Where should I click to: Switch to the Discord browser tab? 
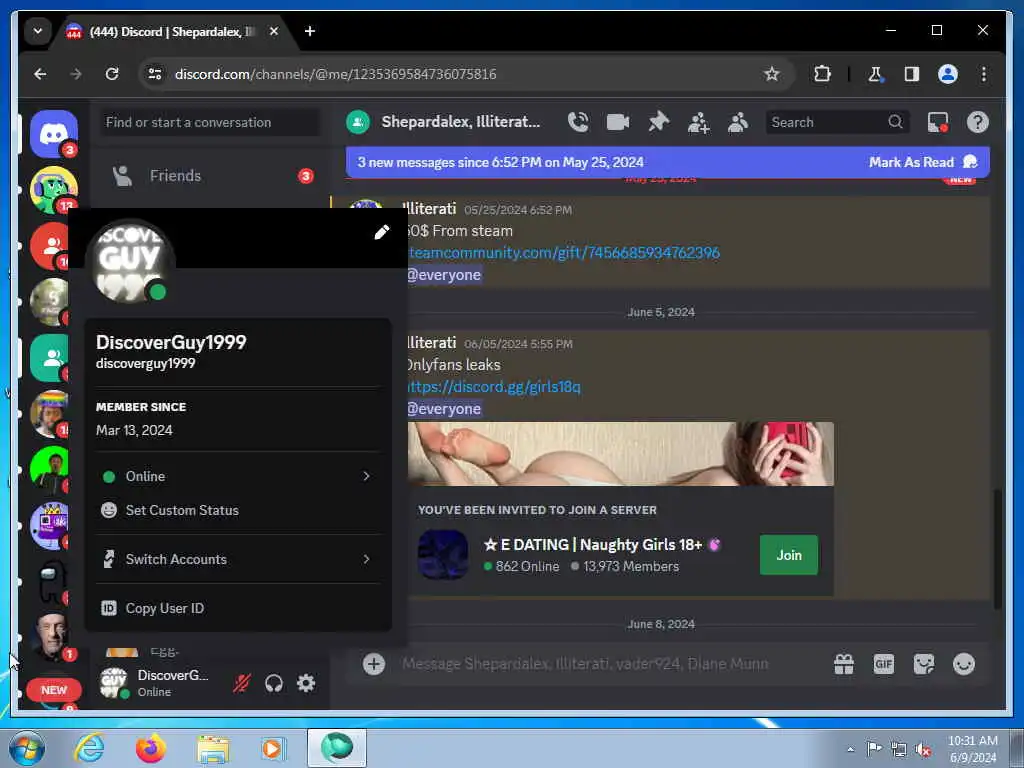171,31
